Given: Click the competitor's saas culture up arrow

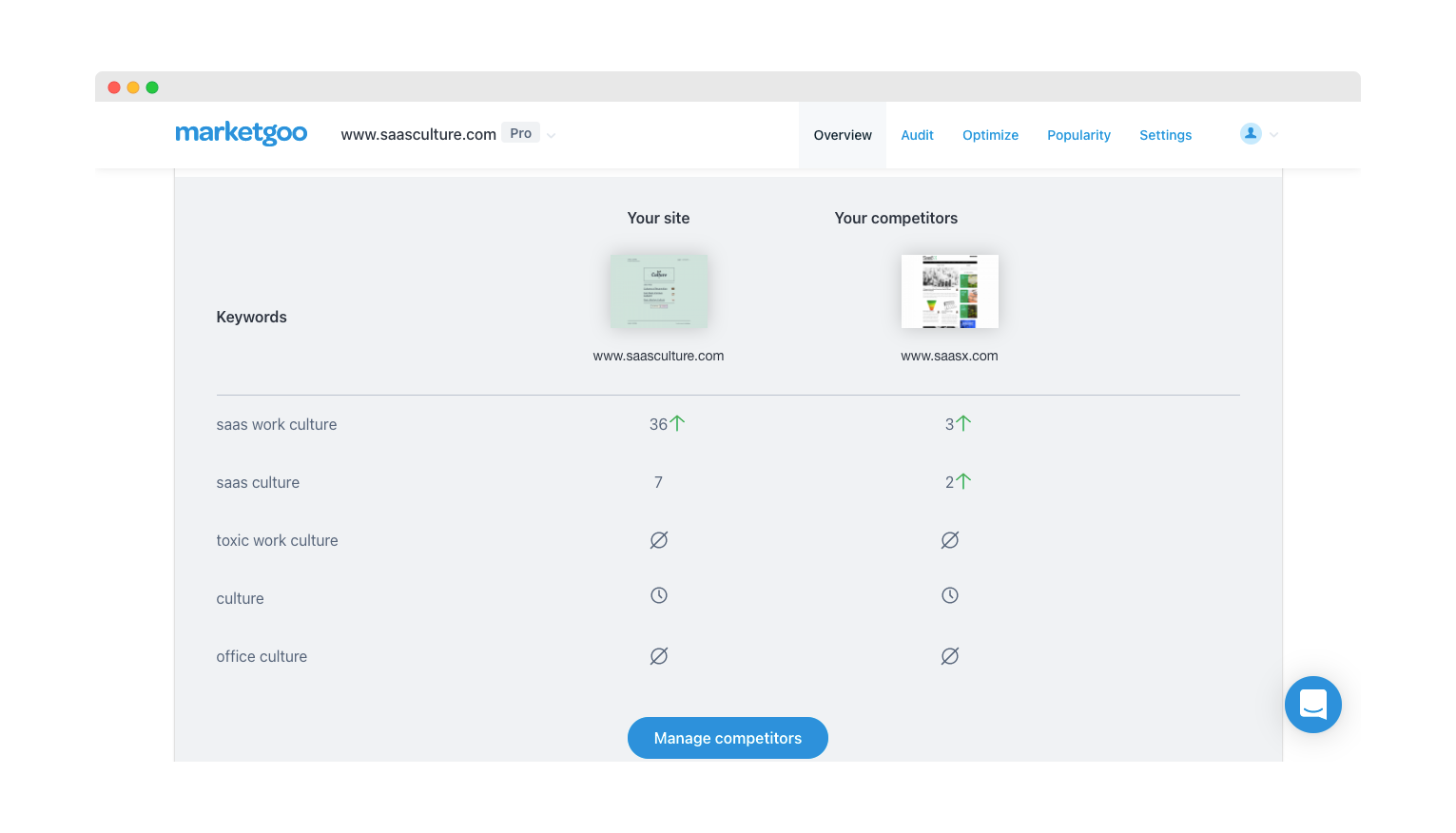Looking at the screenshot, I should click(963, 481).
